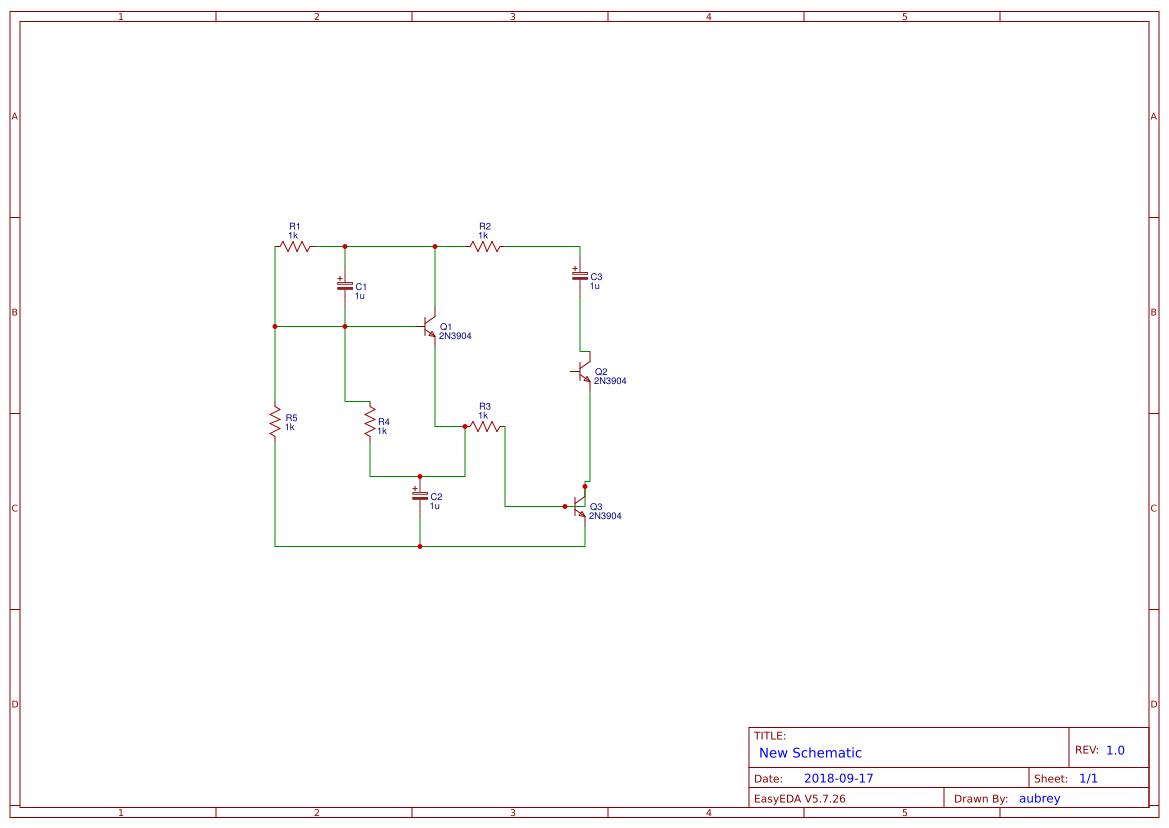
Task: Select transistor Q1 2N3904 symbol
Action: coord(428,328)
